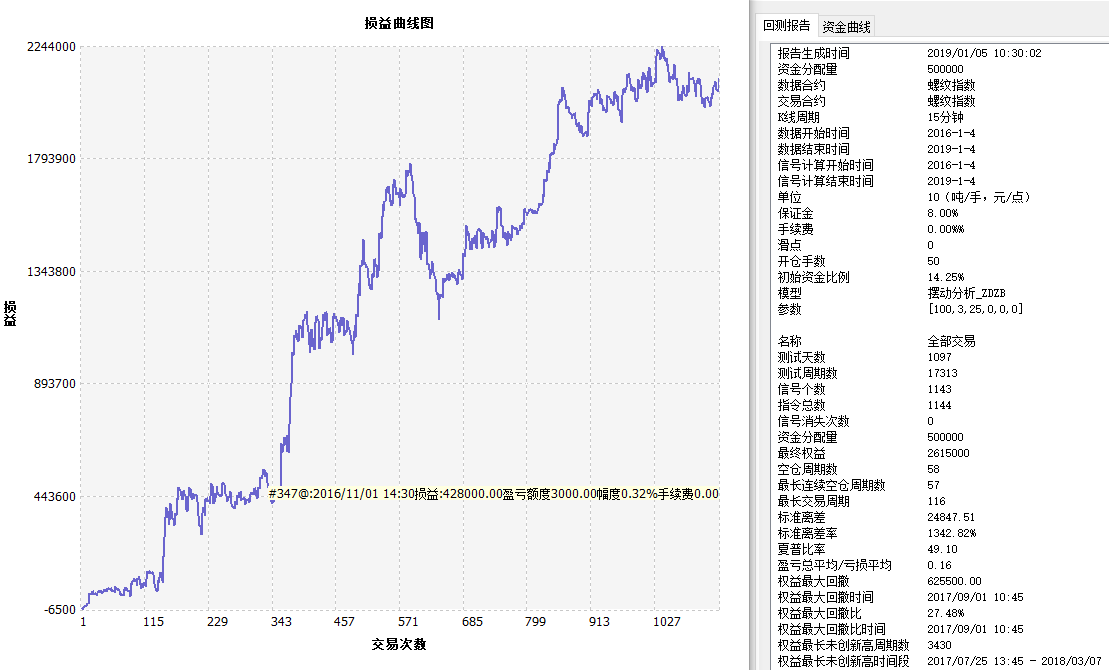
Task: Click the 2244000 y-axis tick label
Action: tap(52, 46)
